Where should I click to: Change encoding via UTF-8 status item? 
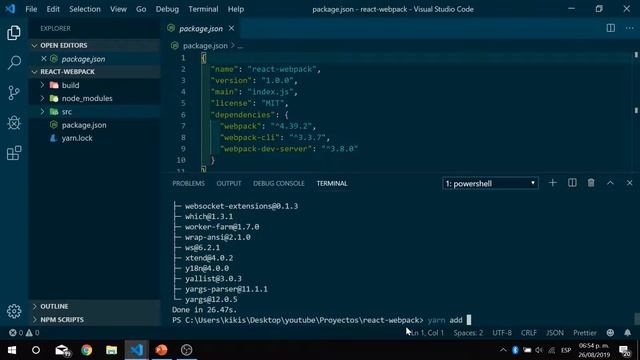502,333
